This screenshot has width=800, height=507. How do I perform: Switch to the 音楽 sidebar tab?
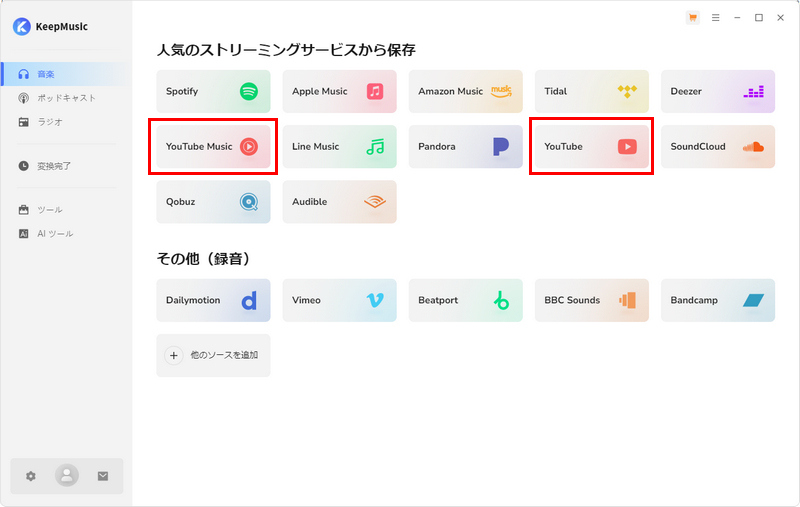67,74
